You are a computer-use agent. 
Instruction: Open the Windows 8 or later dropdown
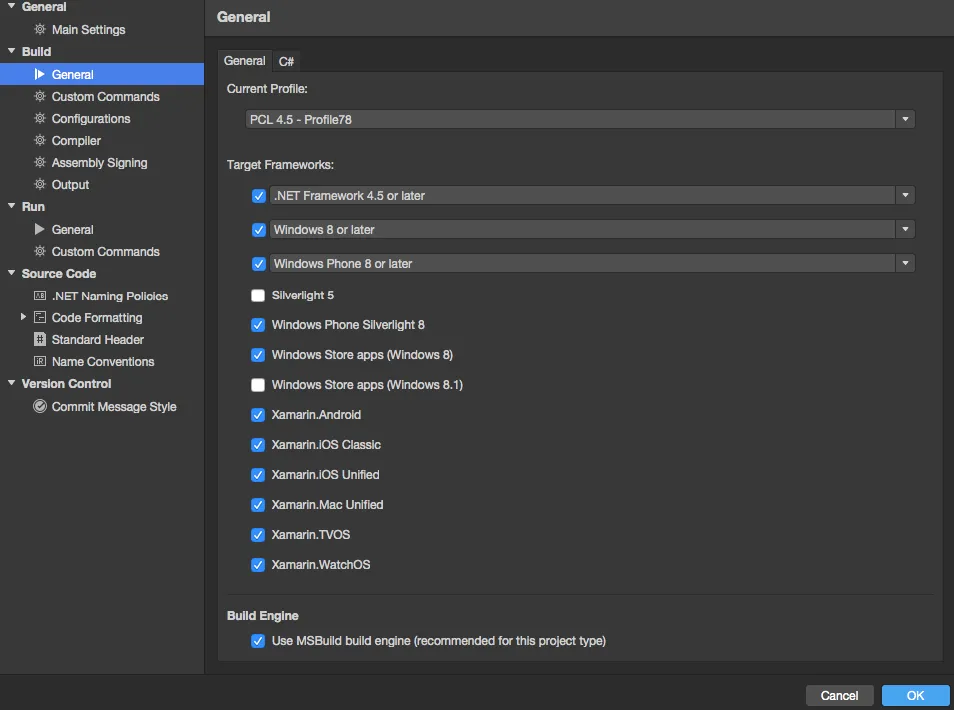coord(905,230)
